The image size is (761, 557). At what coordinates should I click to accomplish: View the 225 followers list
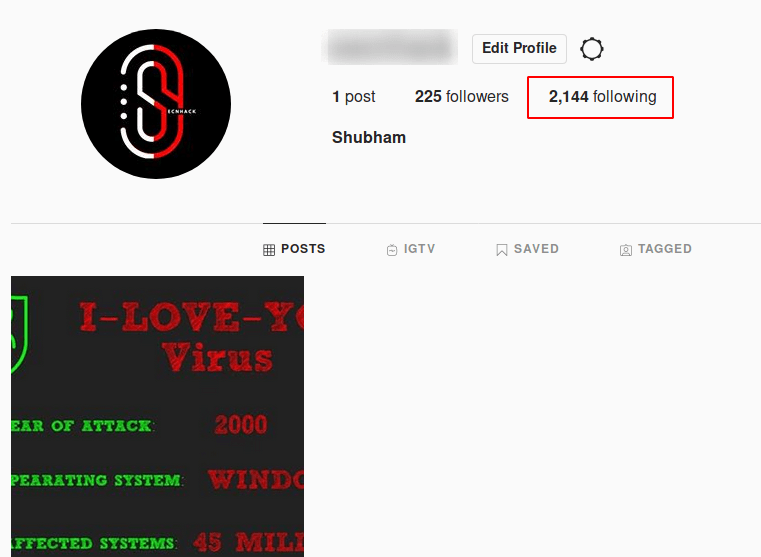point(462,97)
